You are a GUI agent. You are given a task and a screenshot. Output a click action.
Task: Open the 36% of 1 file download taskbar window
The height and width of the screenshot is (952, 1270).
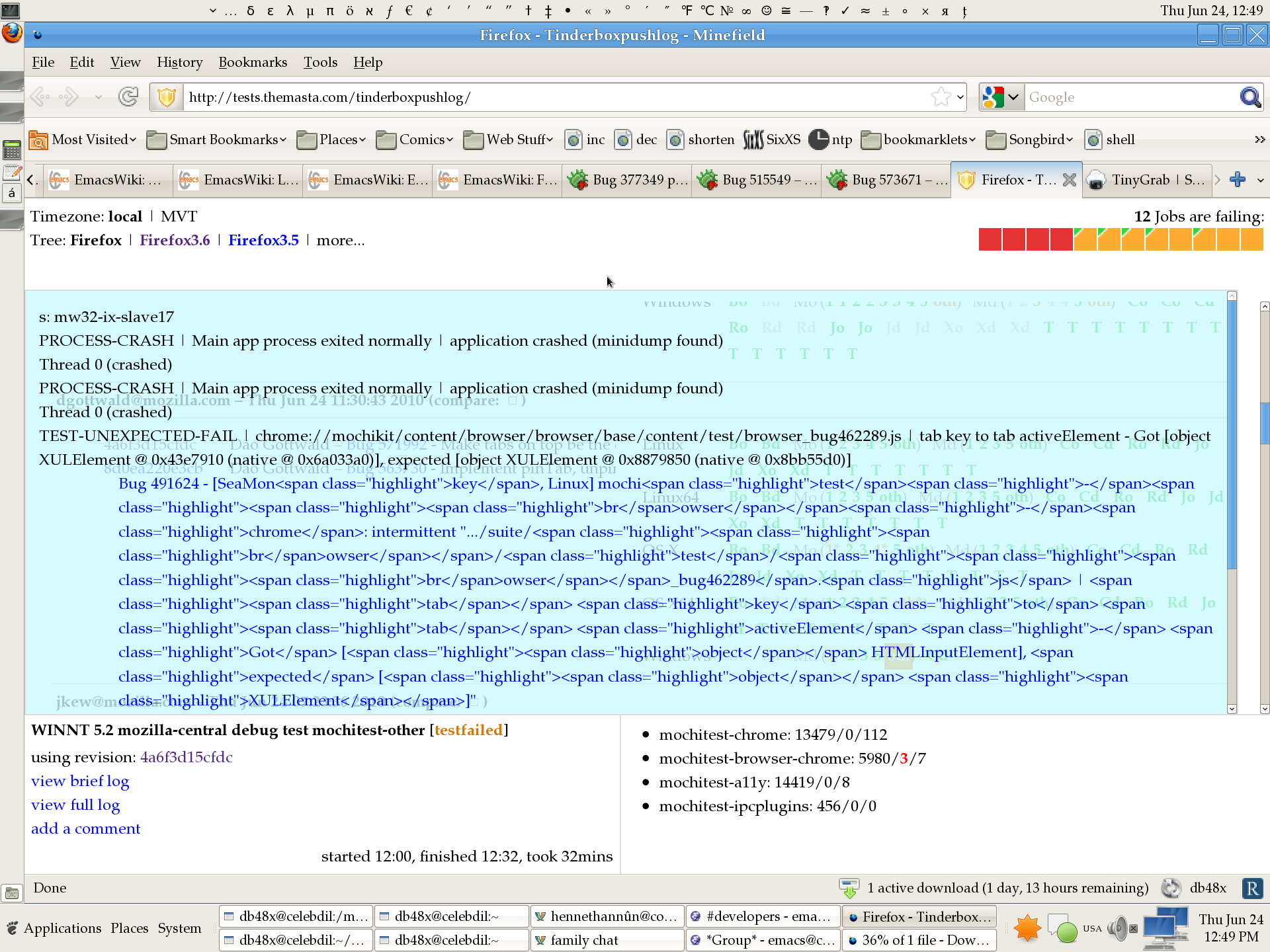point(919,939)
